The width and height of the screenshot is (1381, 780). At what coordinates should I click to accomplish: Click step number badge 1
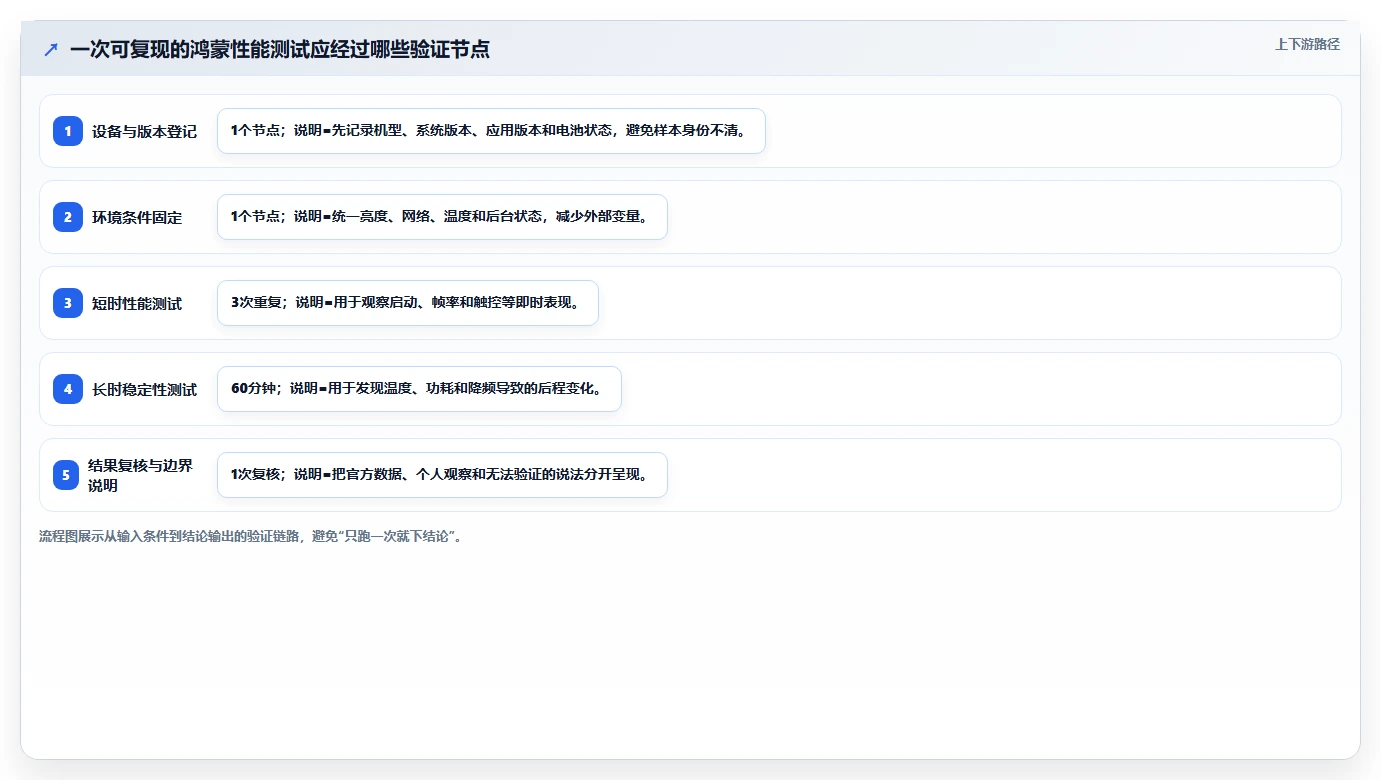tap(68, 131)
